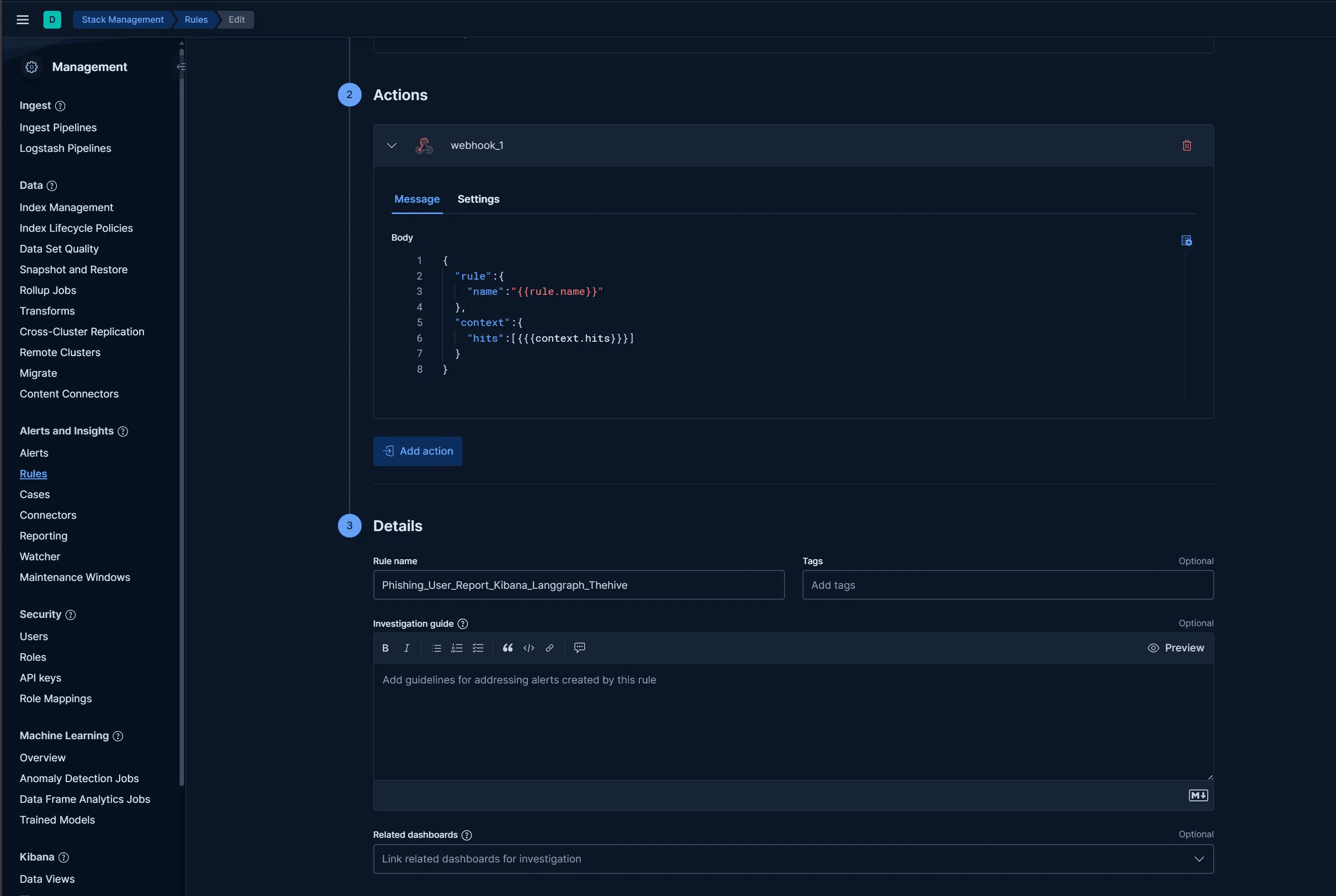Insert quote block in Investigation guide
Image resolution: width=1336 pixels, height=896 pixels.
[508, 648]
